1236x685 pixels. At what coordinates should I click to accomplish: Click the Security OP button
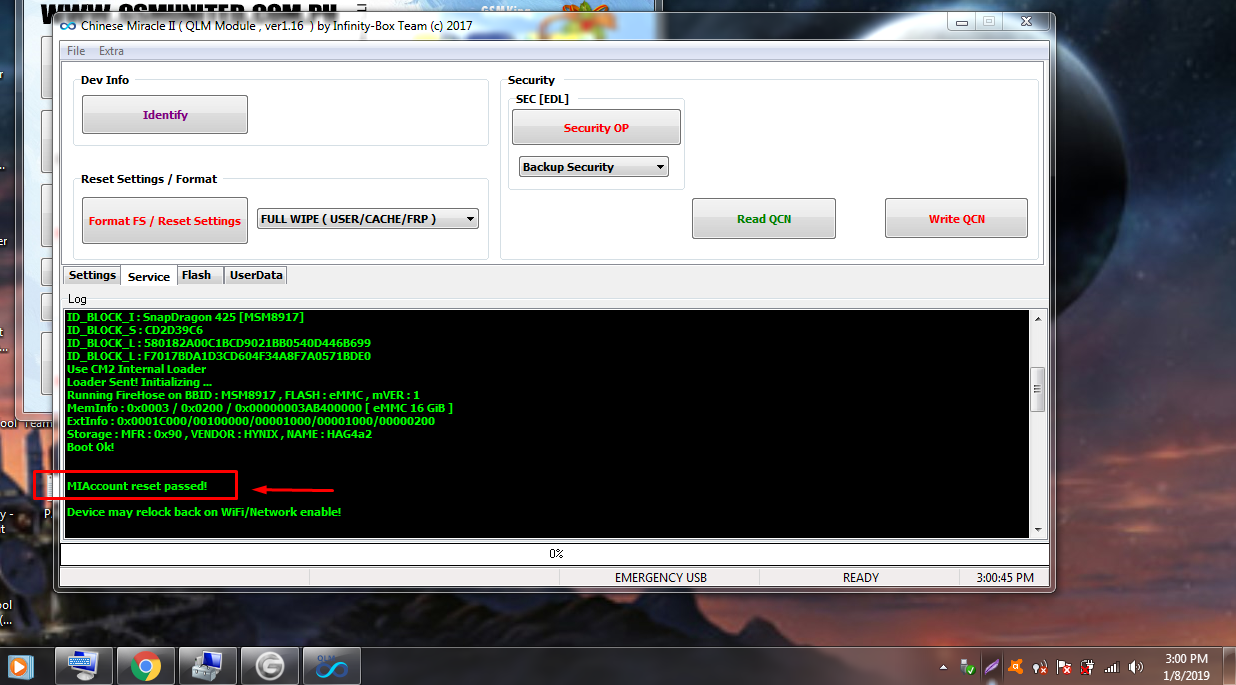click(x=596, y=128)
